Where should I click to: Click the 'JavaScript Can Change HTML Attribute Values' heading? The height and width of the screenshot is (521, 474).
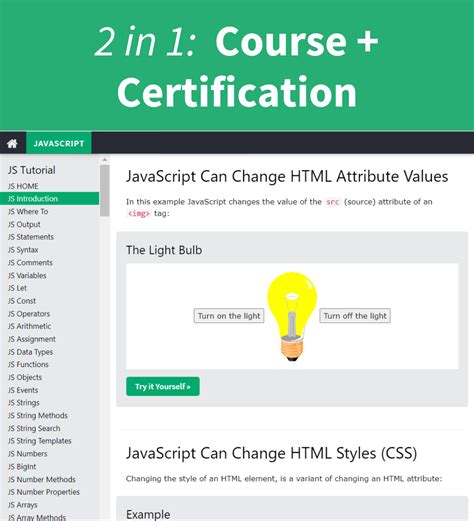[x=287, y=177]
